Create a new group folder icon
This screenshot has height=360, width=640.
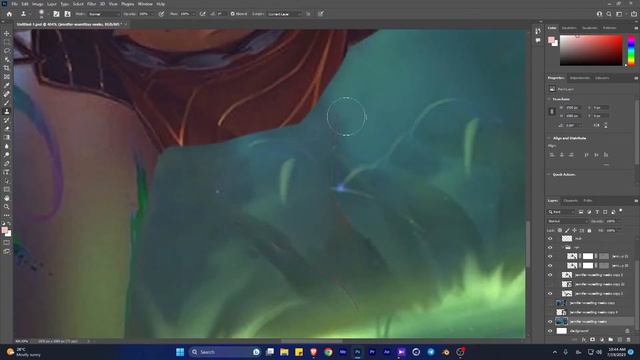(611, 340)
